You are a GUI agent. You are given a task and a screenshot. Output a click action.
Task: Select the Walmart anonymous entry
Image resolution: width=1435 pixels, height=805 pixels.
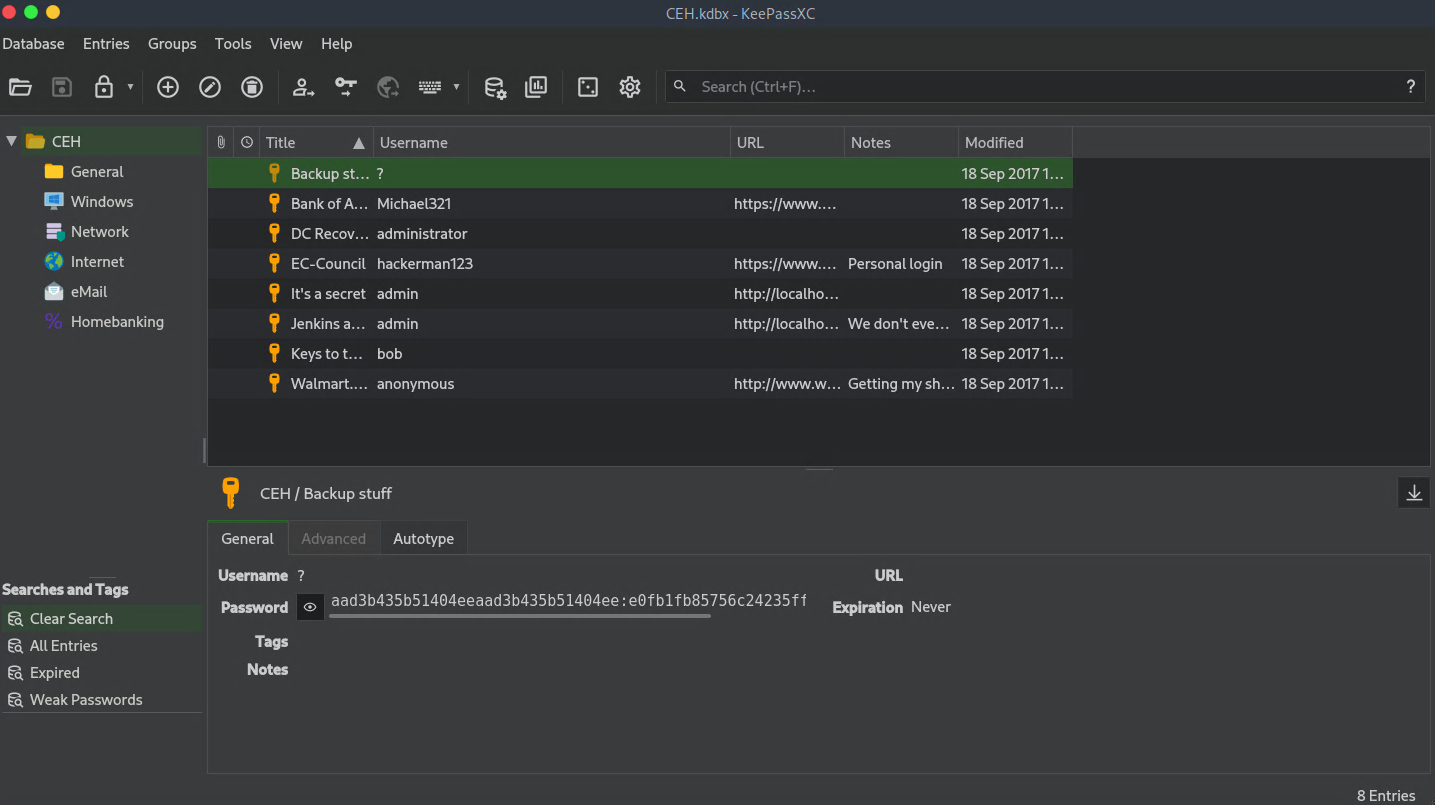tap(640, 383)
